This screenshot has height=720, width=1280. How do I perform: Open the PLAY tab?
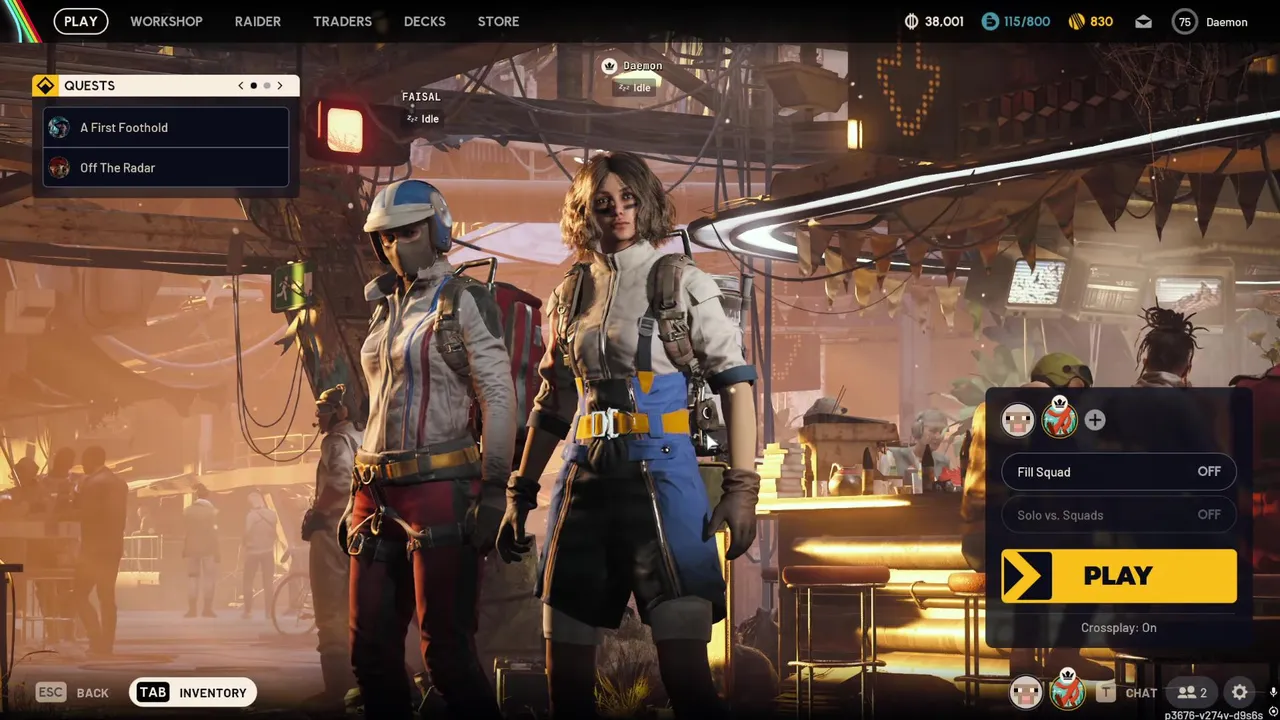click(81, 21)
